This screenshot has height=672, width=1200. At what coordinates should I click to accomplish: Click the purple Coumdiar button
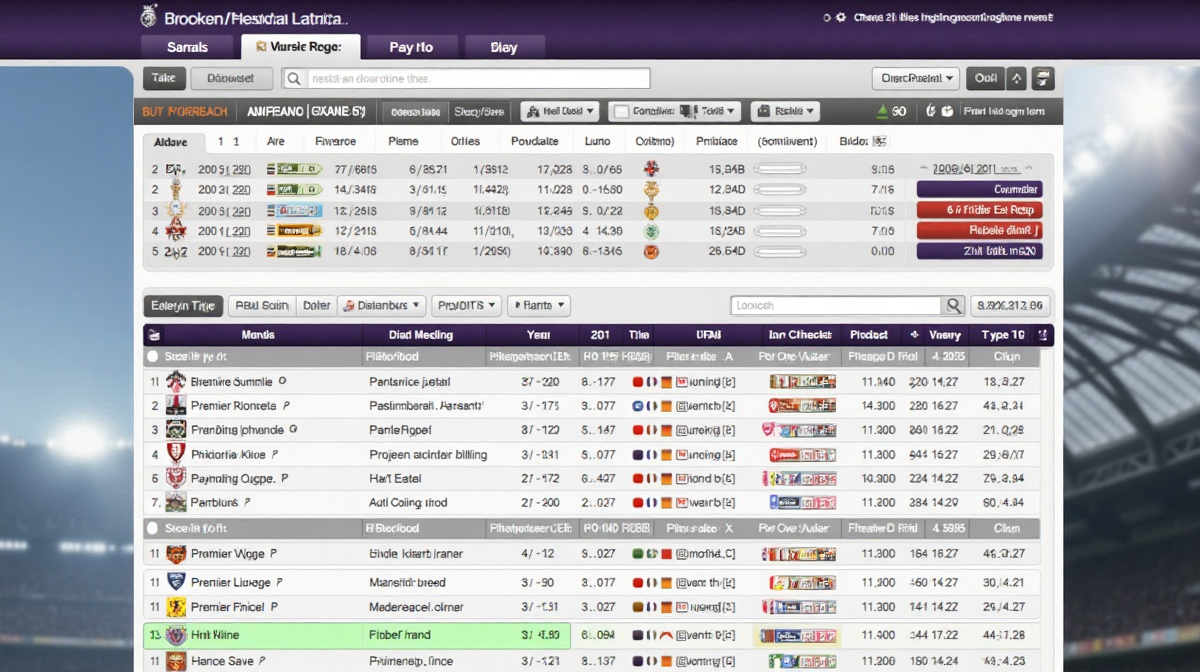(x=979, y=189)
